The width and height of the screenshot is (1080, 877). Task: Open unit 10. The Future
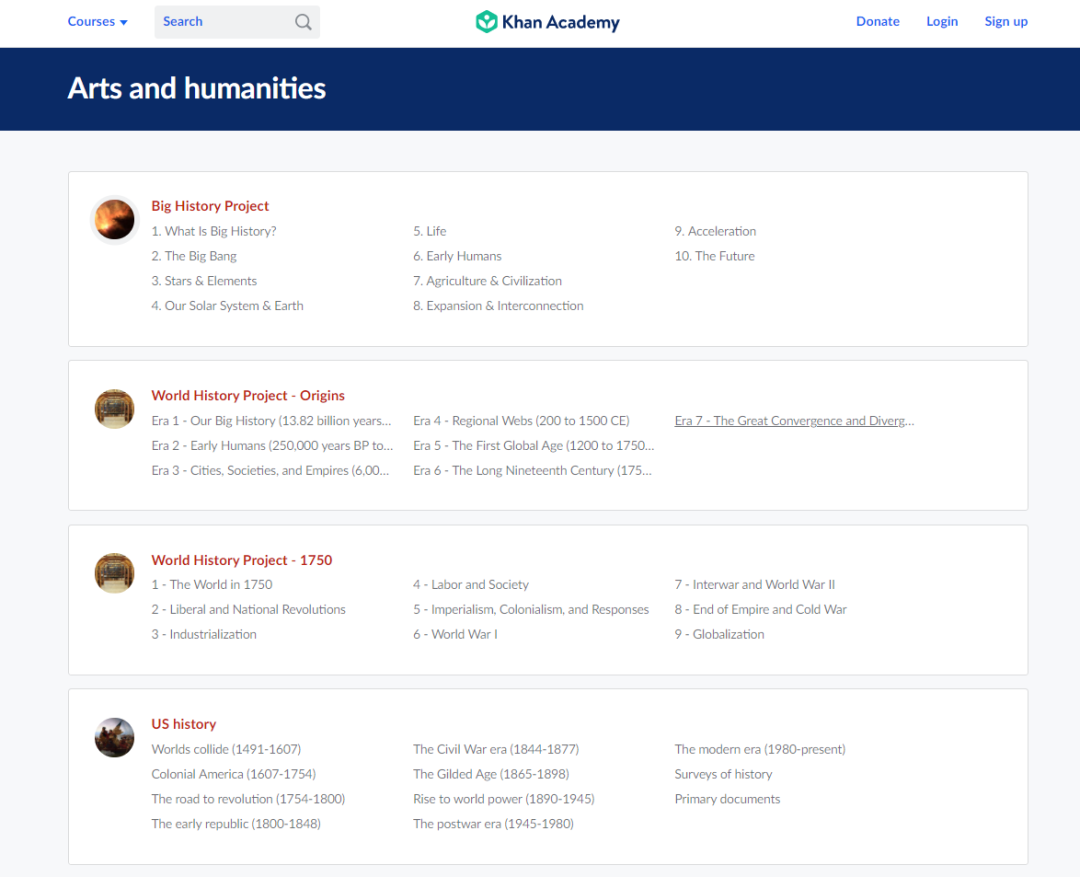tap(714, 256)
